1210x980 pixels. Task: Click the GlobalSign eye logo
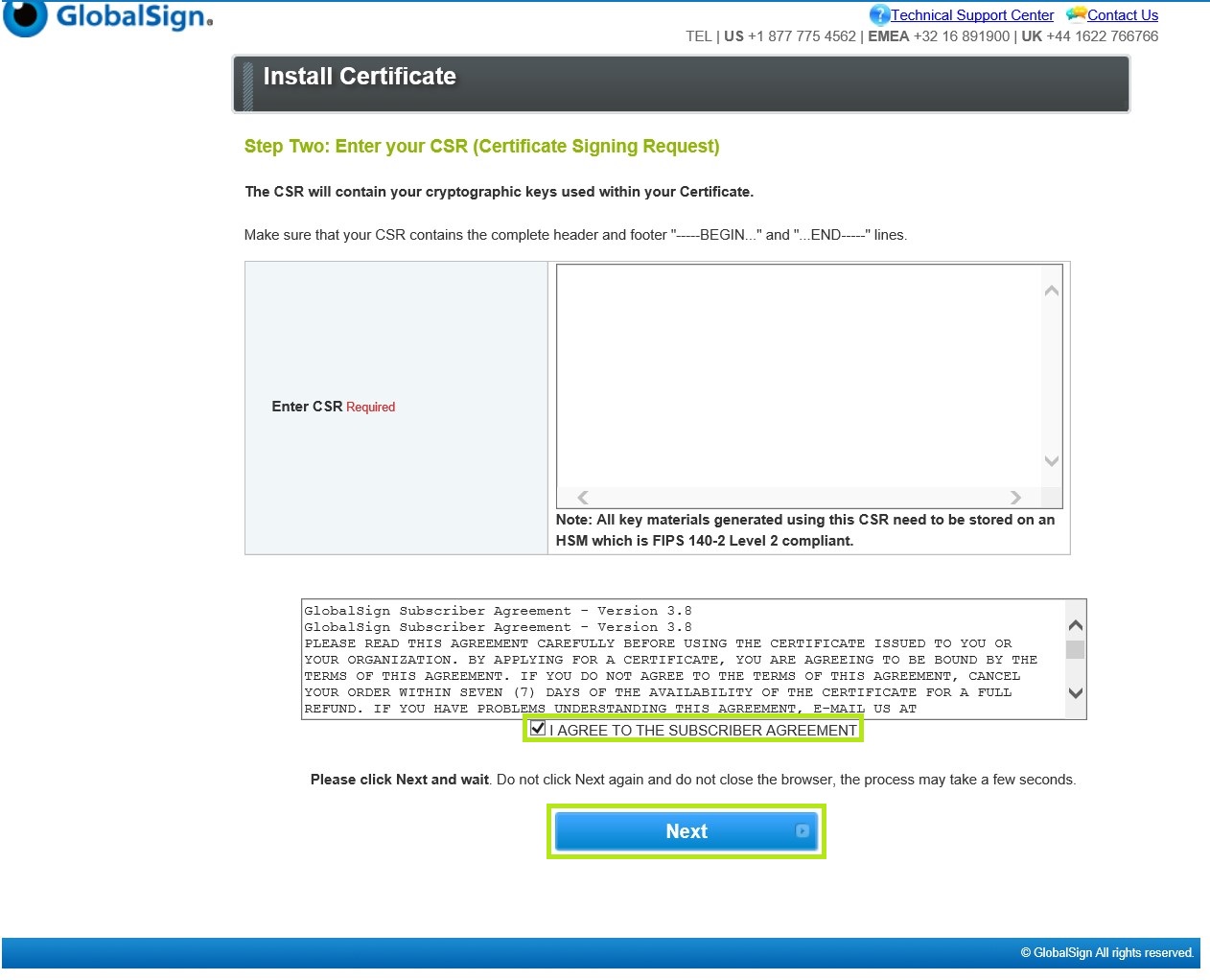click(x=26, y=16)
